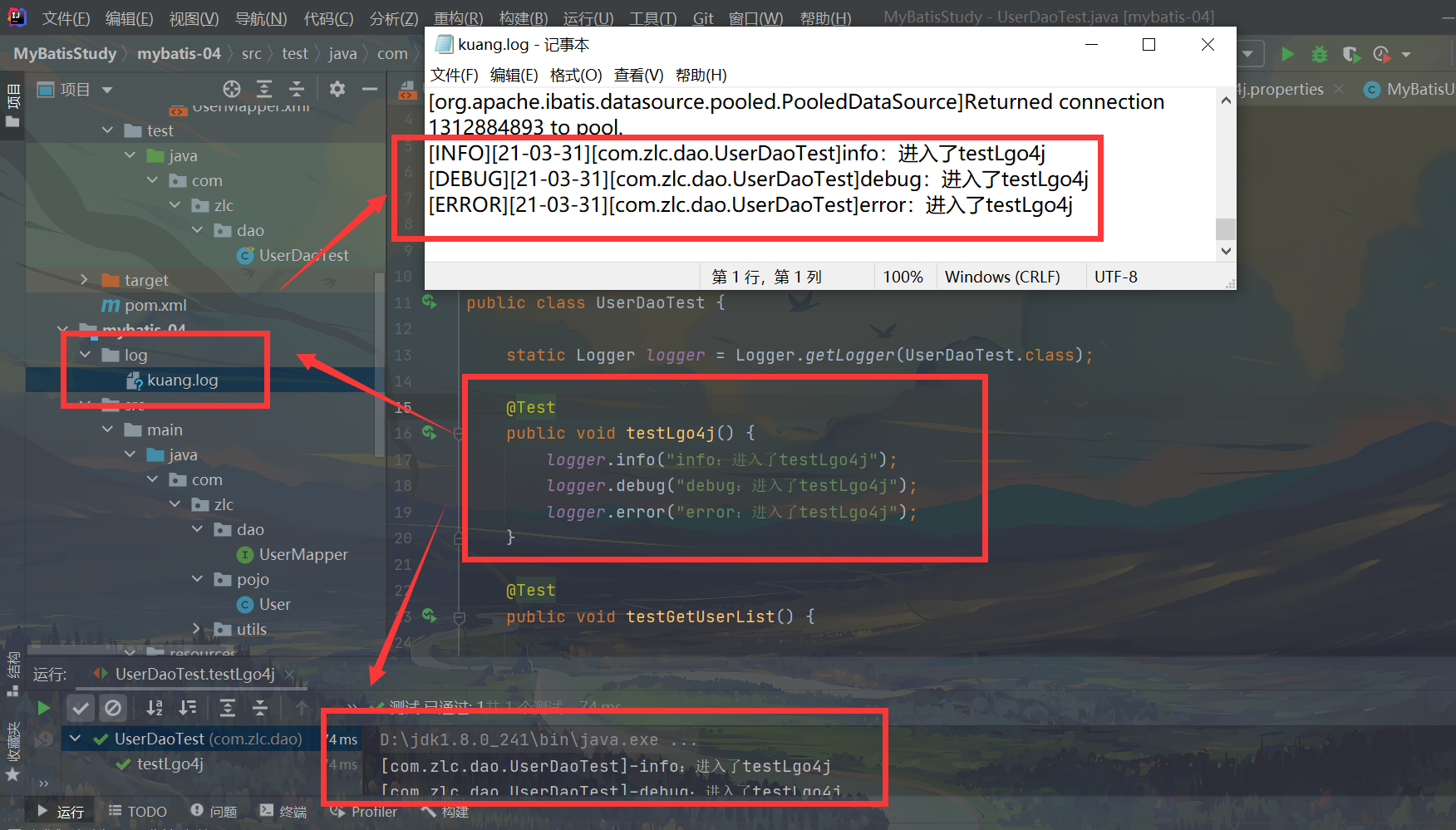Screen dimensions: 1456x830
Task: Expand all nodes using project toolbar icon
Action: (x=264, y=89)
